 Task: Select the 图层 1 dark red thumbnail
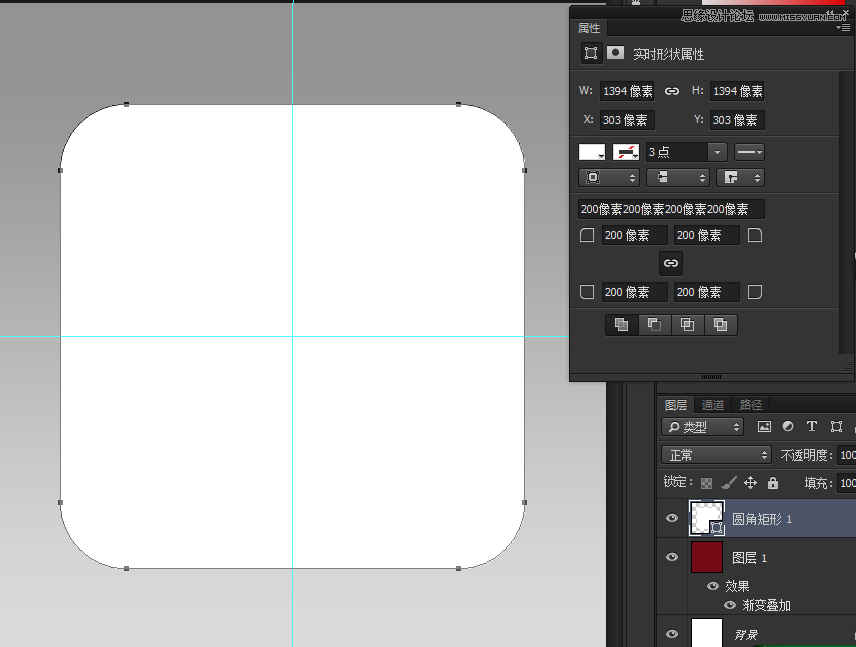[707, 557]
